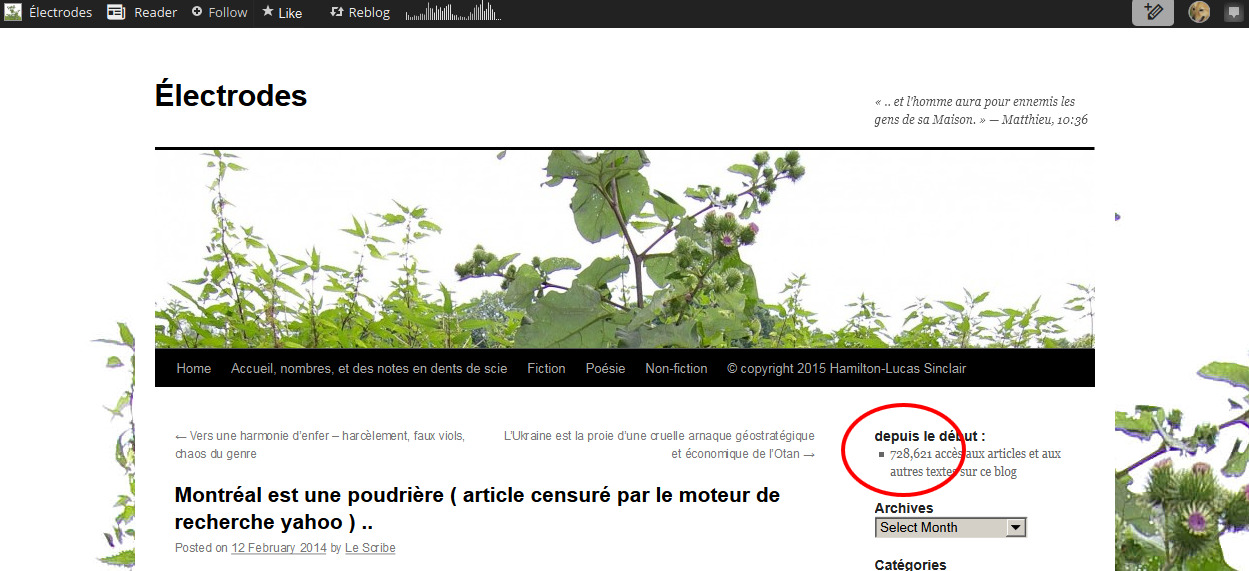Click the new post pencil icon
Image resolution: width=1249 pixels, height=571 pixels.
tap(1152, 12)
